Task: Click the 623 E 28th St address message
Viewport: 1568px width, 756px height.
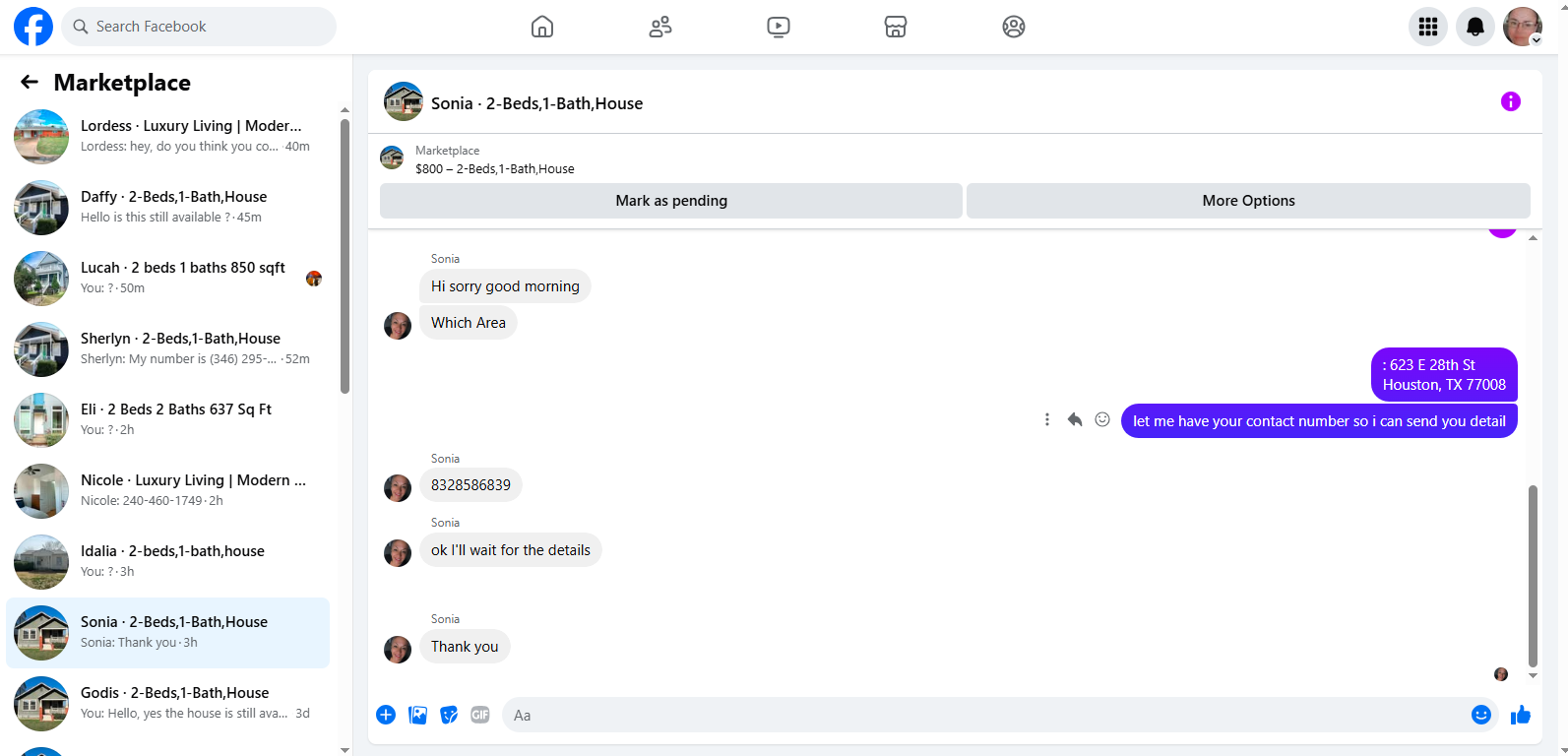Action: pos(1444,374)
